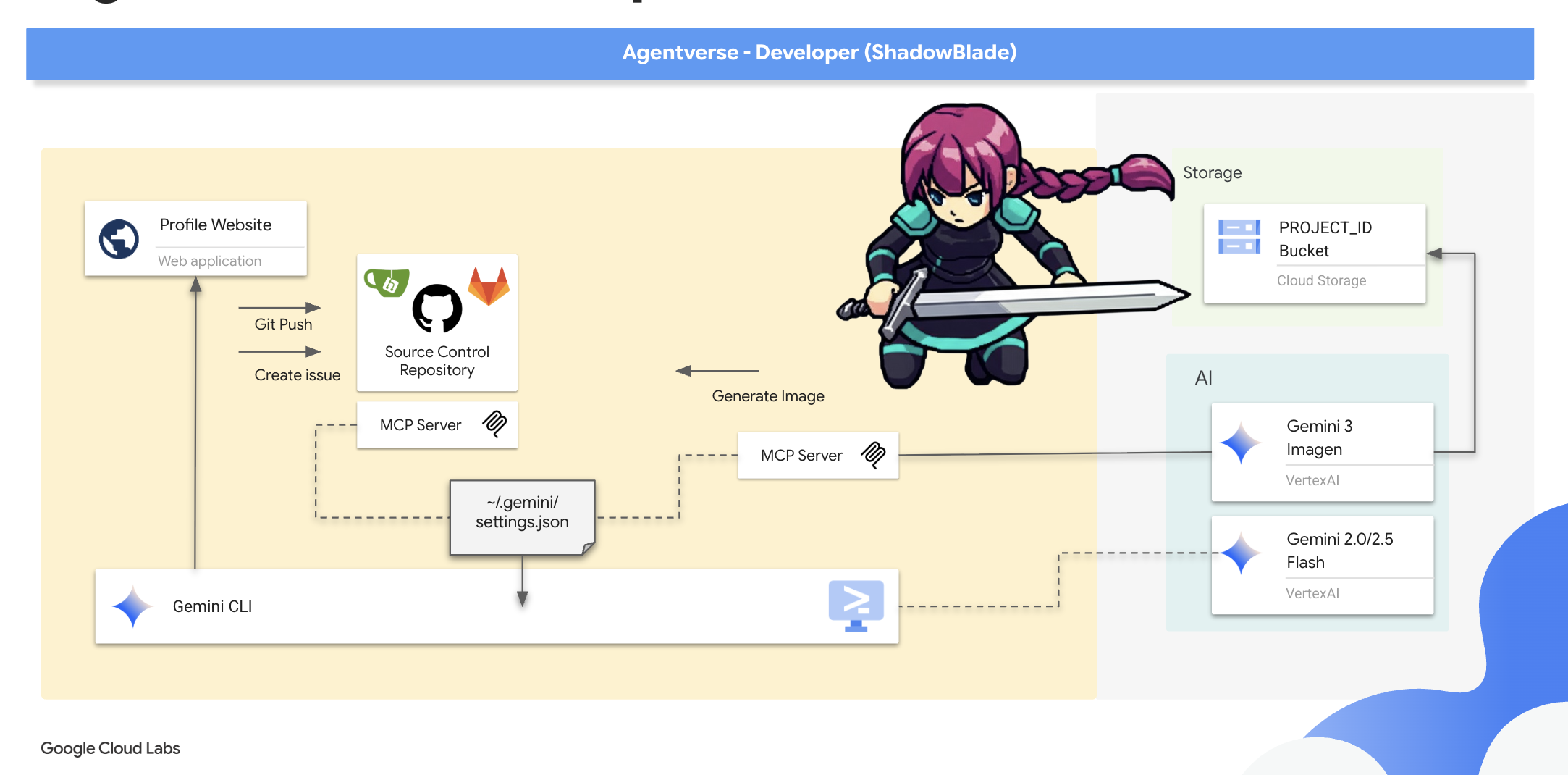
Task: Click the terminal monitor icon in Gemini CLI
Action: 856,605
